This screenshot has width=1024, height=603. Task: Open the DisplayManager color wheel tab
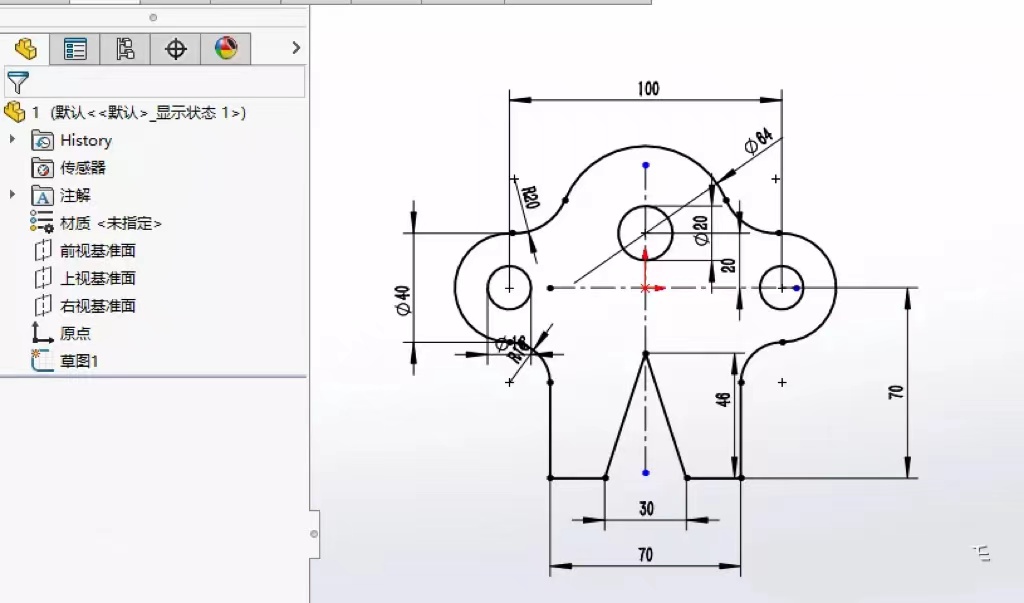point(226,48)
